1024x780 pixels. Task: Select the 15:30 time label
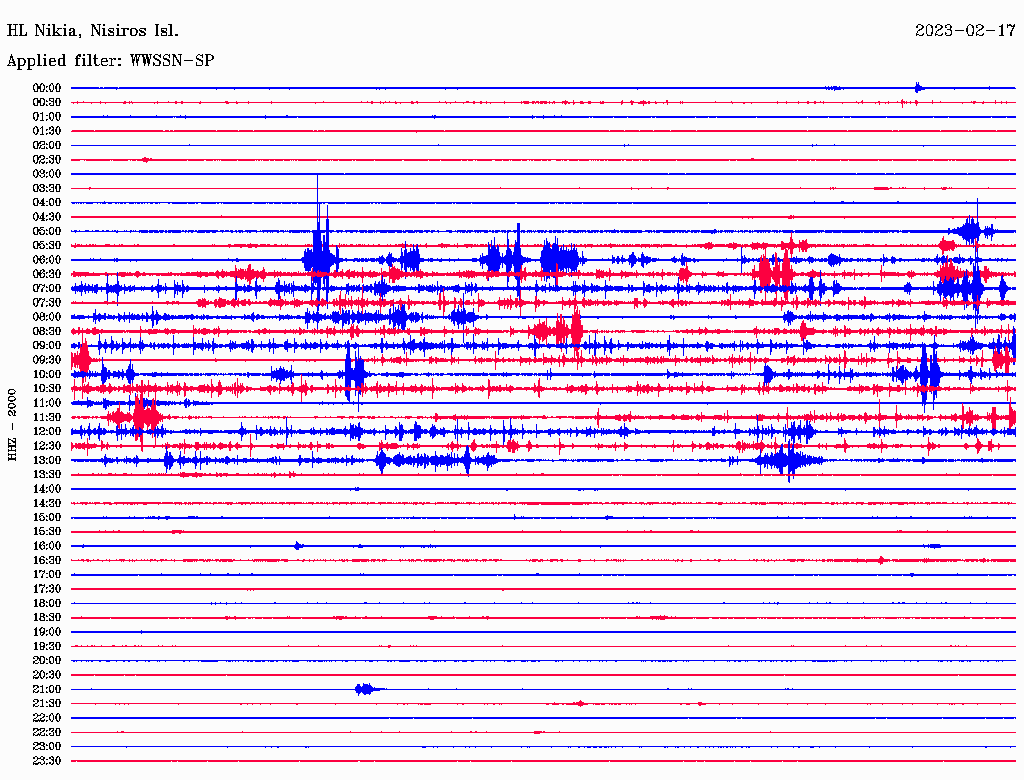pyautogui.click(x=47, y=532)
